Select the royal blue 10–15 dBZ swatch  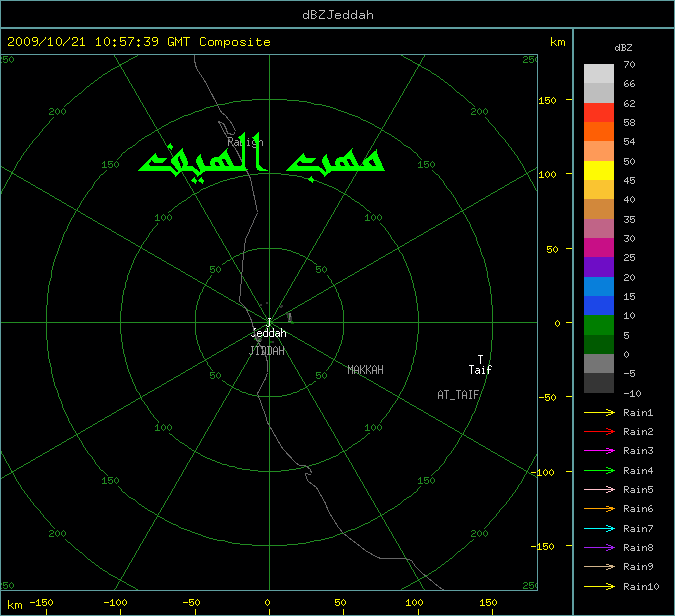[599, 305]
